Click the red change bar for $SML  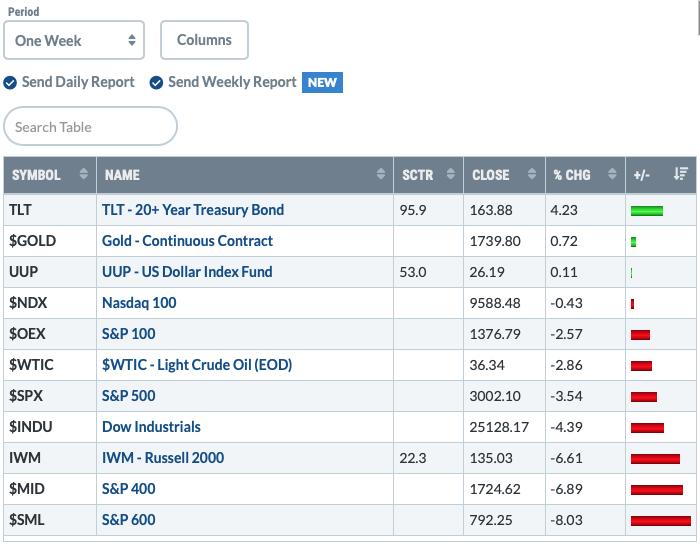coord(661,521)
